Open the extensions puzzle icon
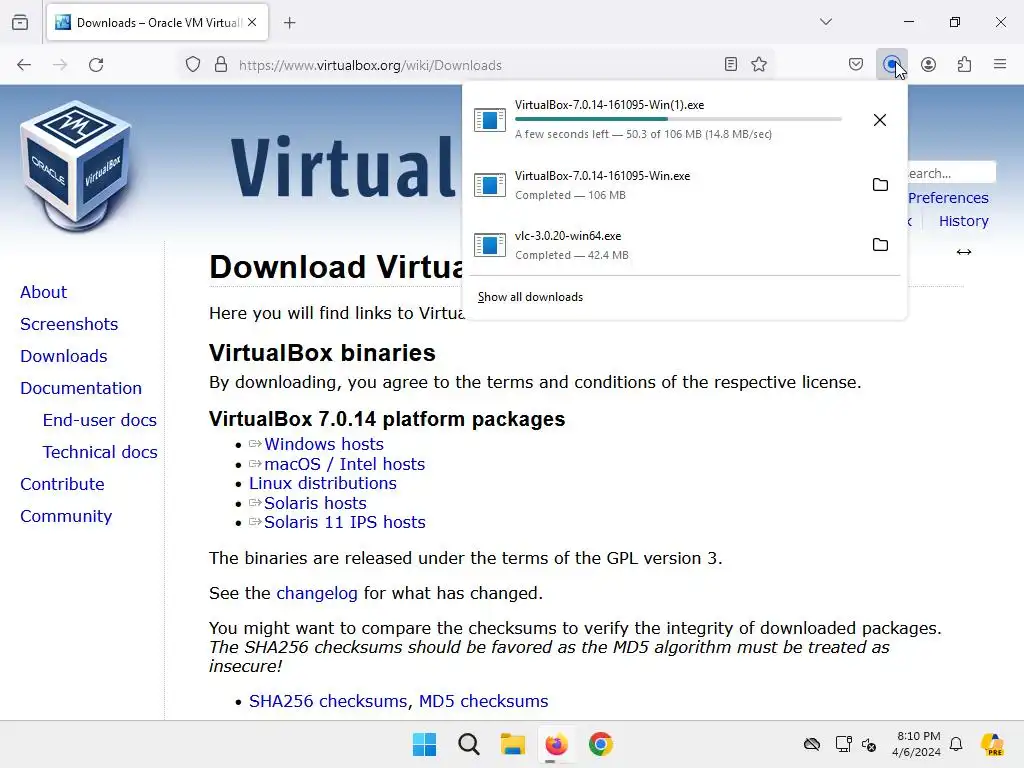 click(964, 64)
